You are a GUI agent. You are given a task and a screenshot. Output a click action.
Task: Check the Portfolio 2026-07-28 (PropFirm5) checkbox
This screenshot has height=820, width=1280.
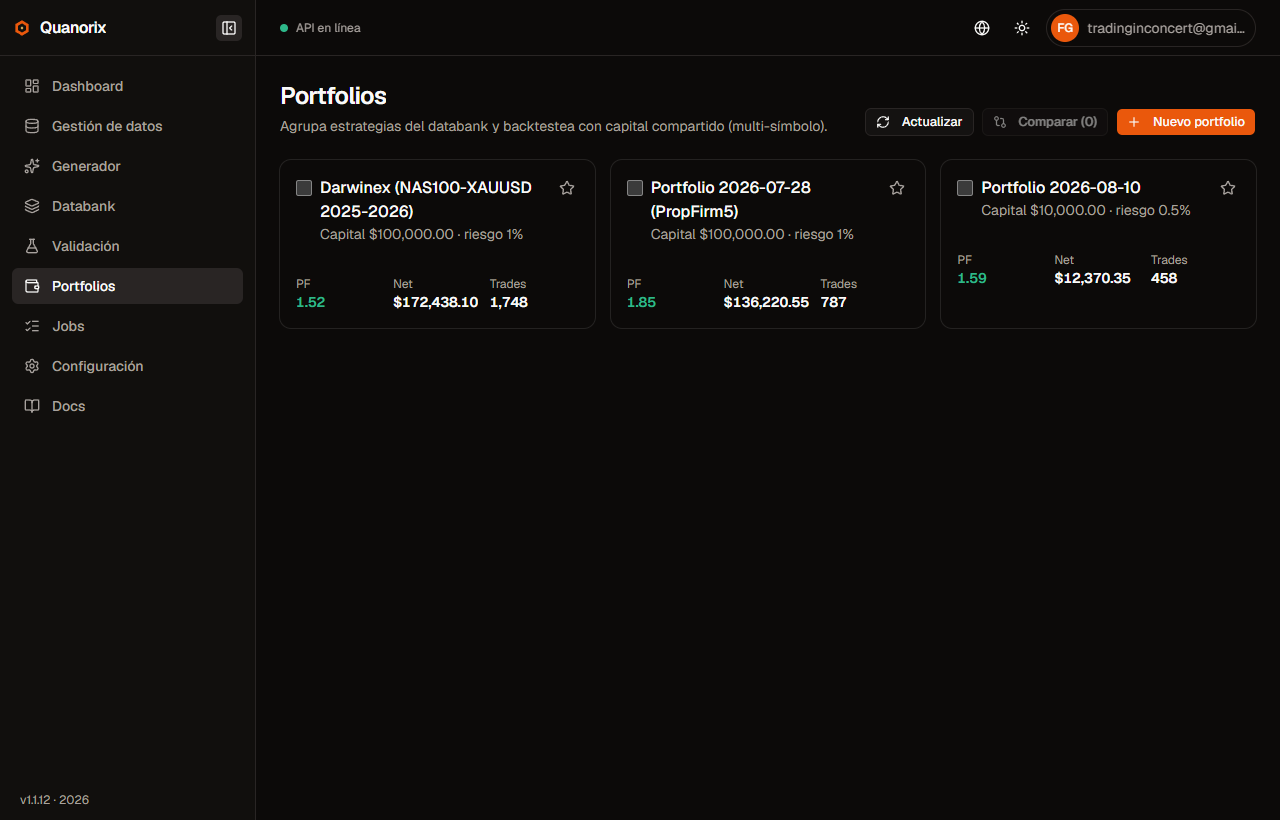(x=635, y=188)
